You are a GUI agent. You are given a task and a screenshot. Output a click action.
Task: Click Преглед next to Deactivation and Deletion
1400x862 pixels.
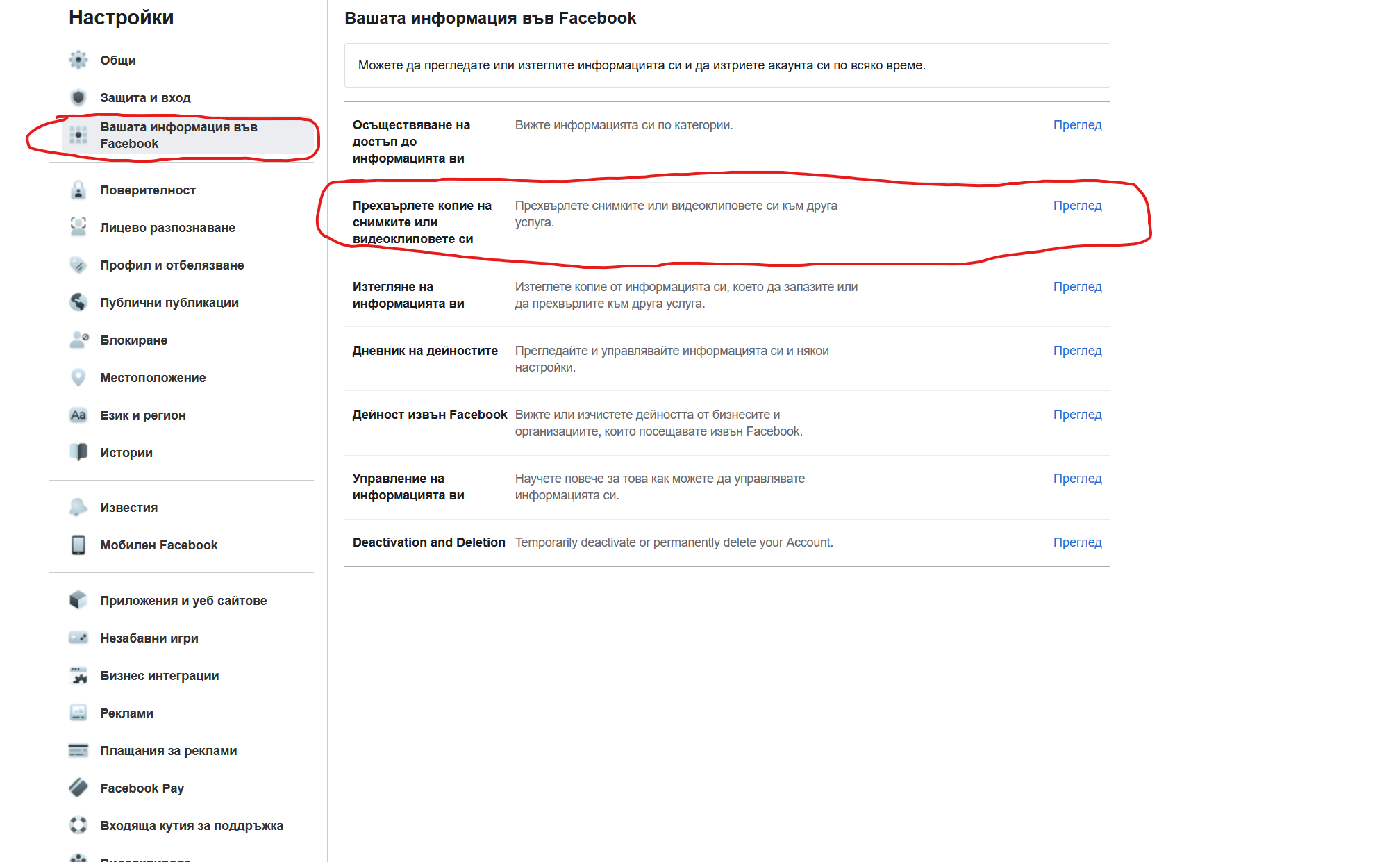pyautogui.click(x=1077, y=542)
